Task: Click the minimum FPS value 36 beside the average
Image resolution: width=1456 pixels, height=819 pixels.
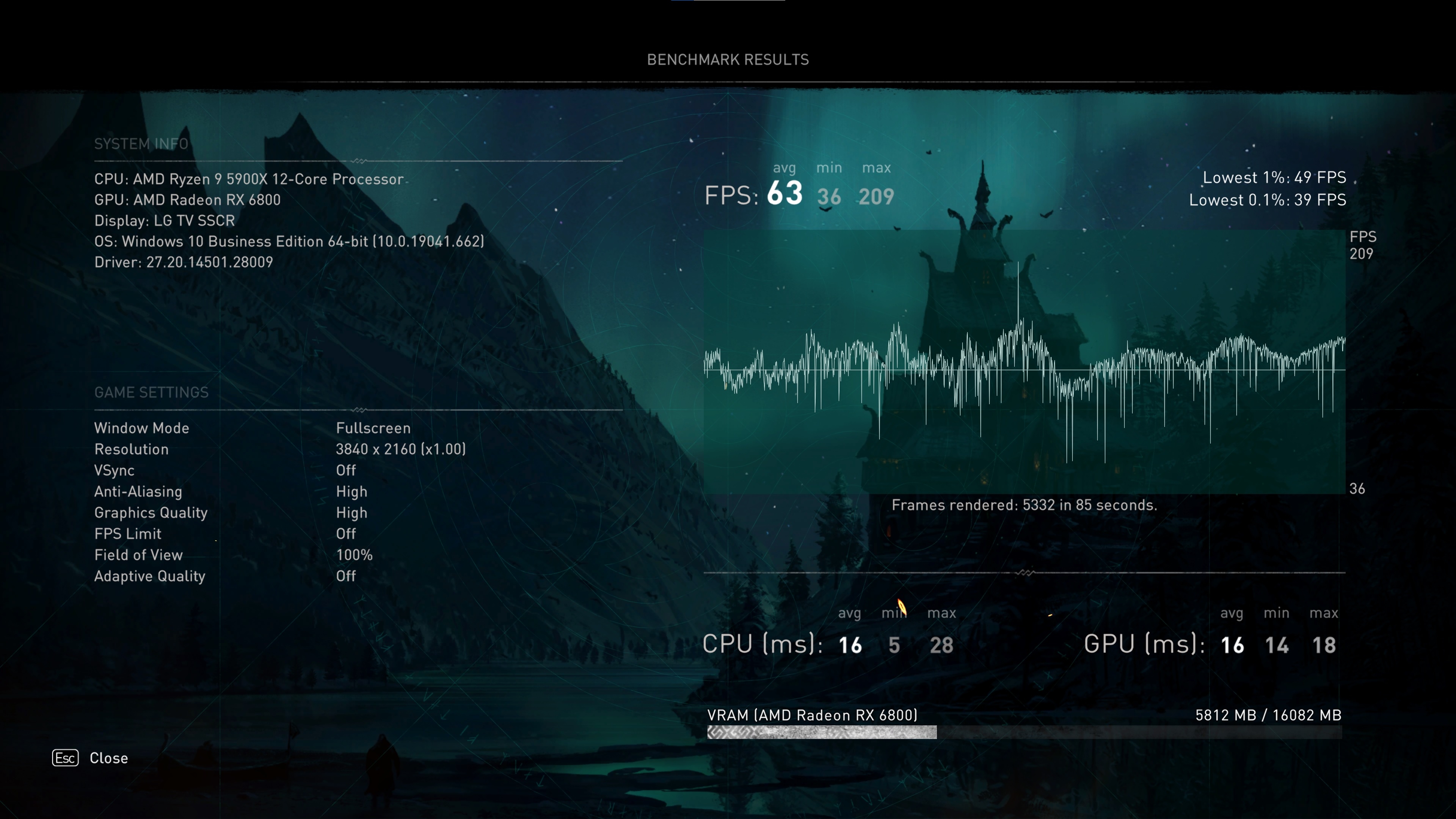Action: tap(829, 197)
